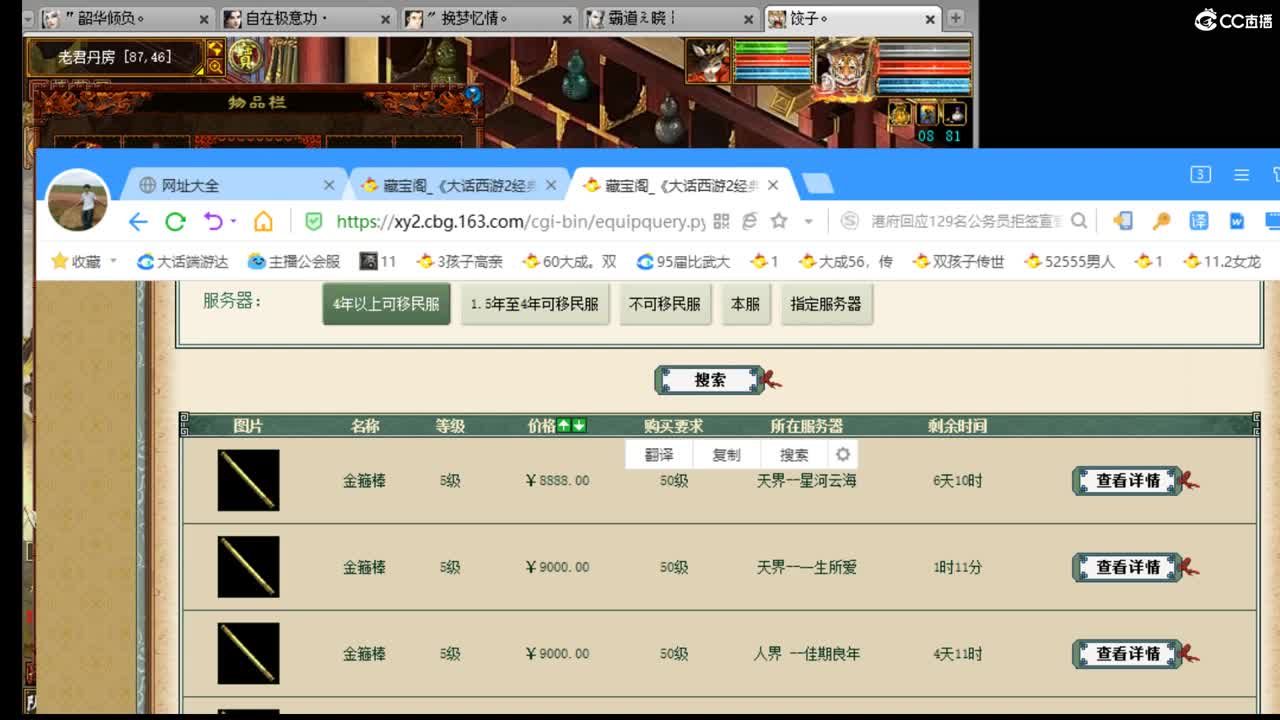Expand the address bar dropdown arrow
The height and width of the screenshot is (720, 1280).
(x=808, y=221)
